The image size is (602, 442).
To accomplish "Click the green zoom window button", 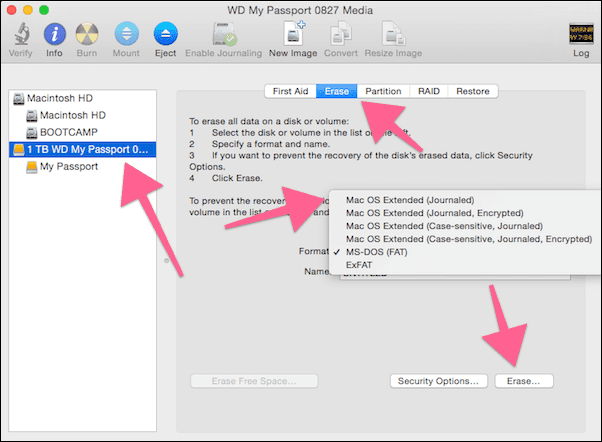I will coord(44,10).
